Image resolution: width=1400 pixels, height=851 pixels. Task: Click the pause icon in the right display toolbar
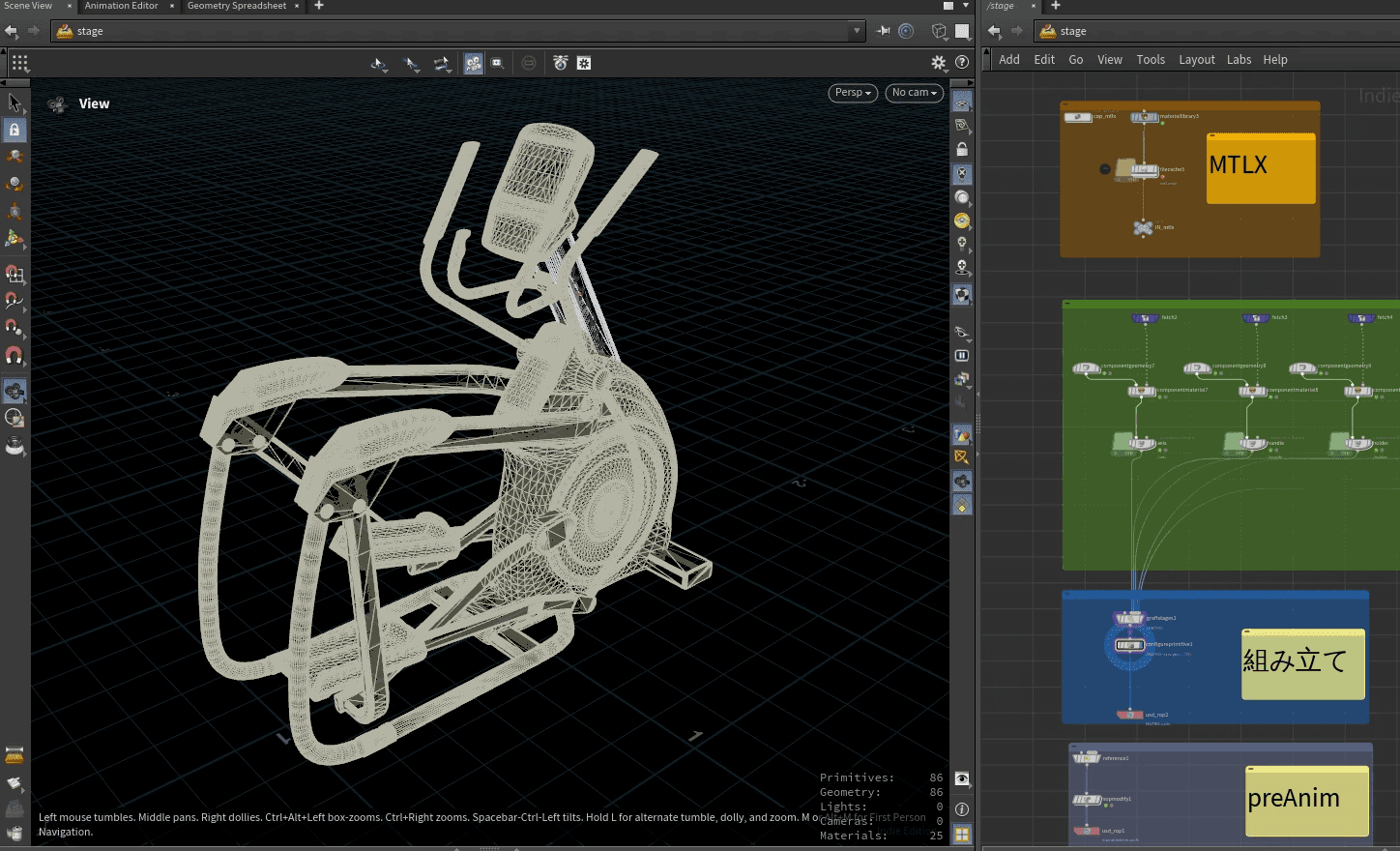(x=962, y=356)
